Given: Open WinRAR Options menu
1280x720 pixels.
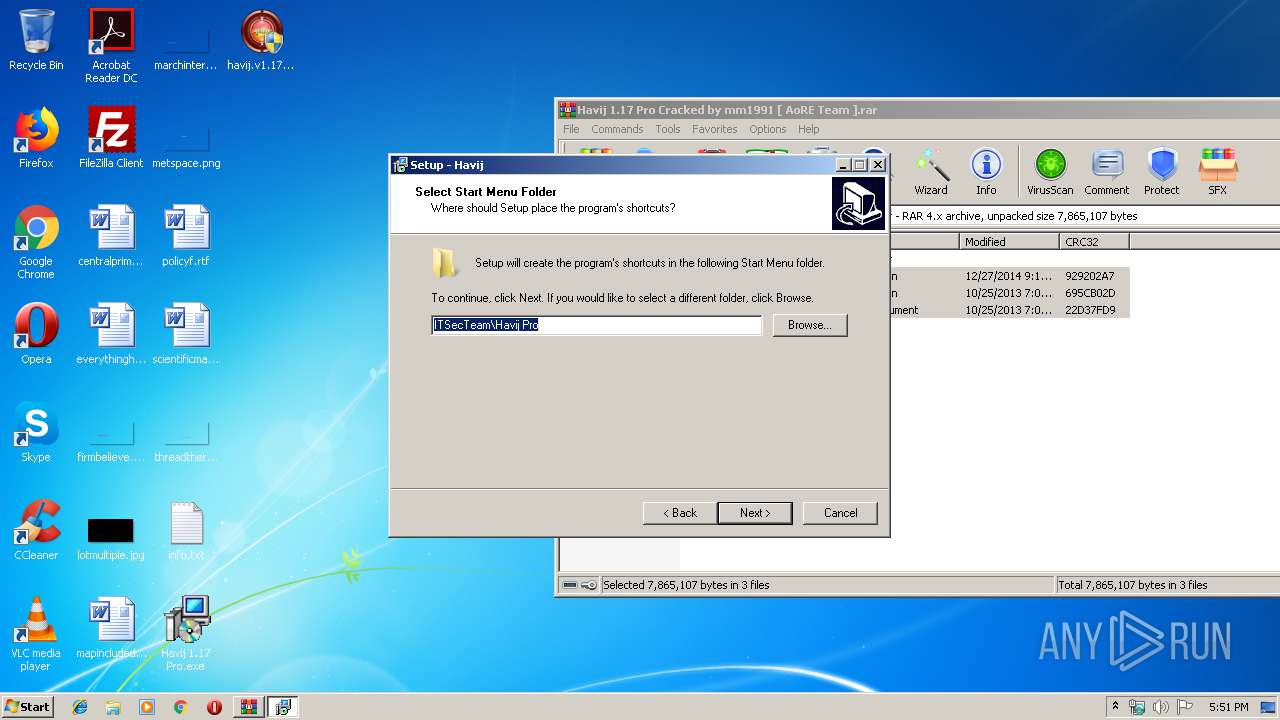Looking at the screenshot, I should tap(768, 129).
